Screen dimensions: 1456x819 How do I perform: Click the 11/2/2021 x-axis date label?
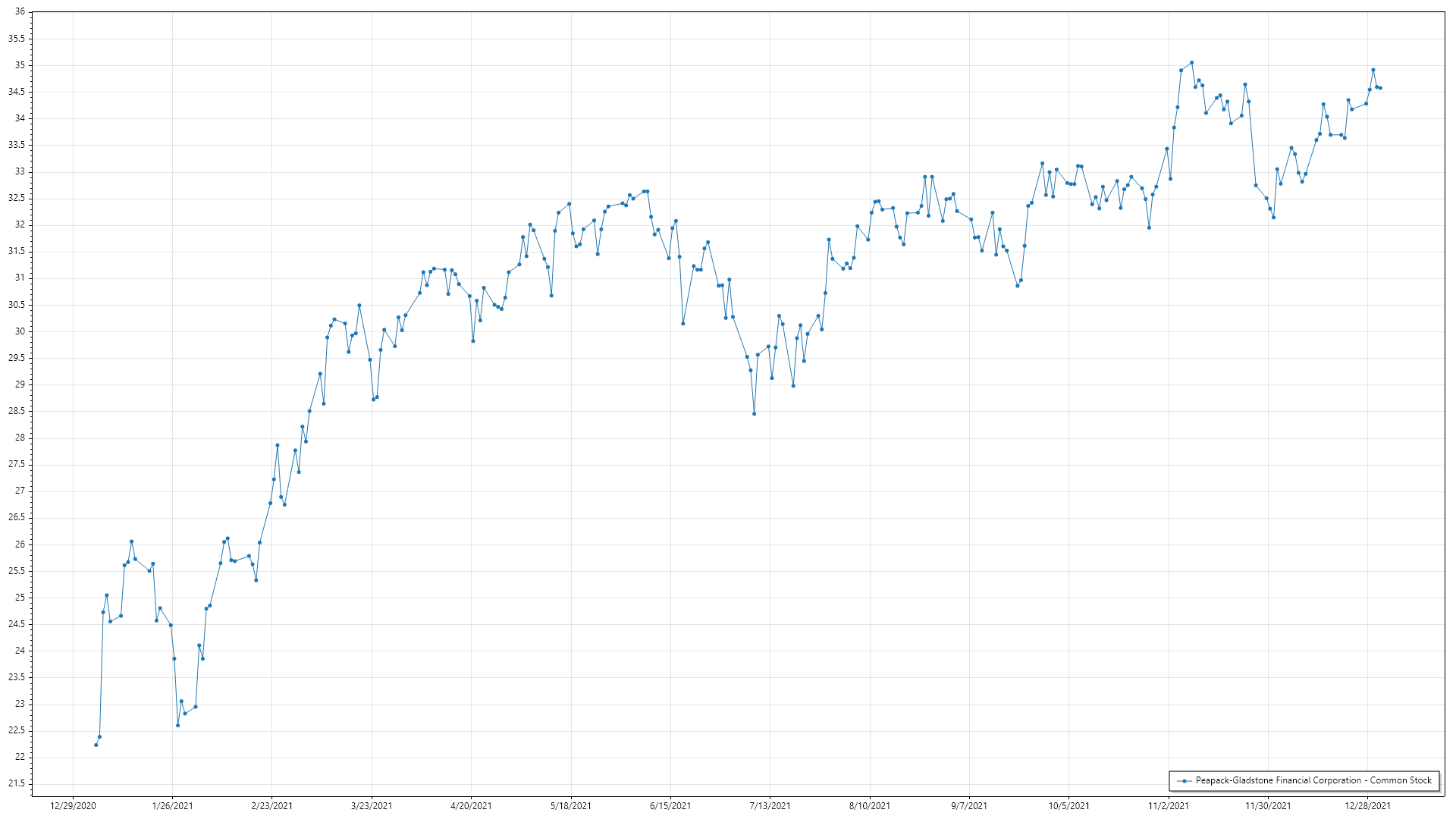(x=1168, y=805)
